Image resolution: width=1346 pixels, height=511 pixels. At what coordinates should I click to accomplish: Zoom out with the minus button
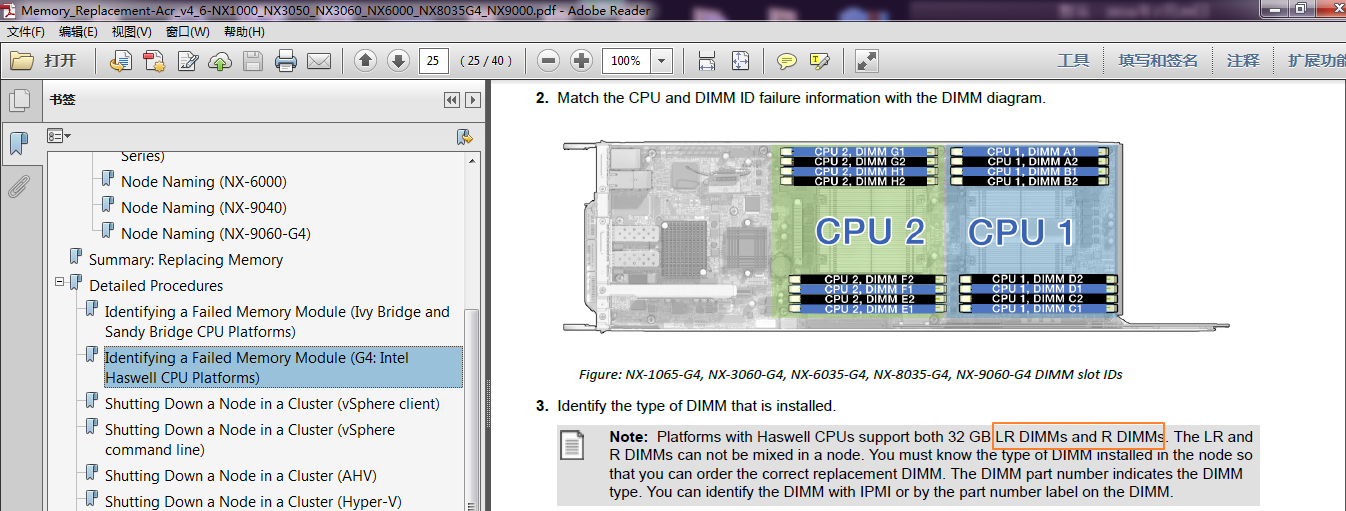548,61
